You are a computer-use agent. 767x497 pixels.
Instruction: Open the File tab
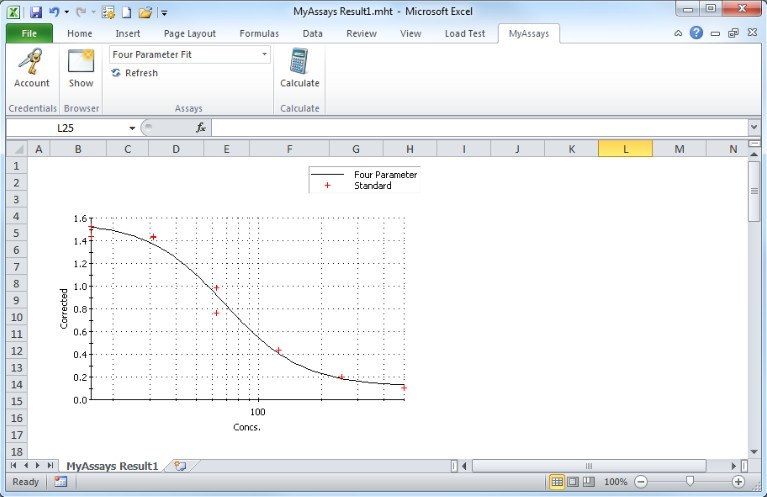[x=29, y=33]
